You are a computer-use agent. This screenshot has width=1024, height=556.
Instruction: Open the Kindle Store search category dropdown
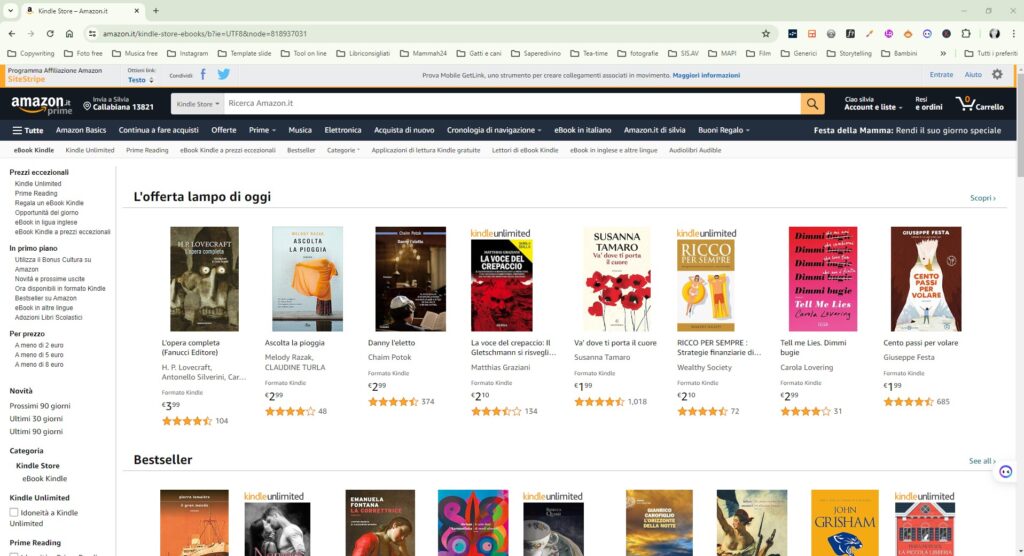pyautogui.click(x=197, y=104)
